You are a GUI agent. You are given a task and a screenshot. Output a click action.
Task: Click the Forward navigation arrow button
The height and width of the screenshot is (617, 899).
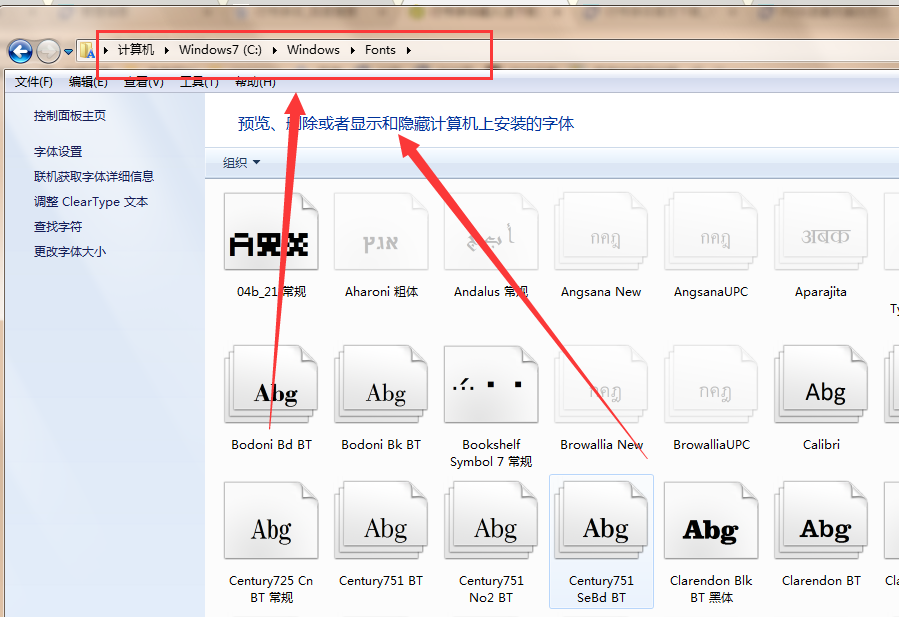(48, 52)
